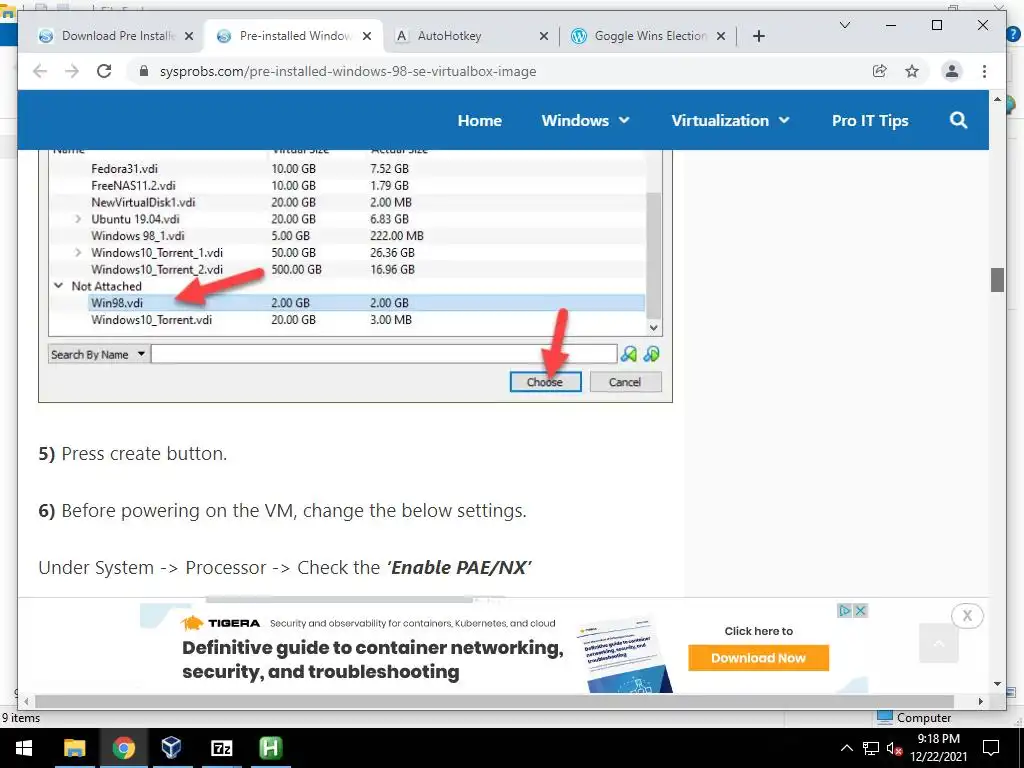Click the network tray icon
Image resolution: width=1024 pixels, height=768 pixels.
[870, 748]
